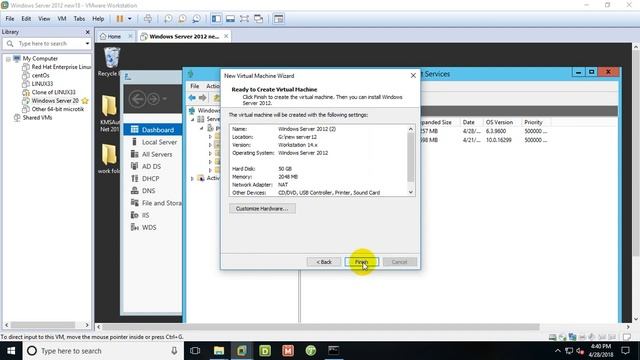Viewport: 640px width, 360px height.
Task: Select the KMSAuto folder on guest desktop
Action: [109, 113]
